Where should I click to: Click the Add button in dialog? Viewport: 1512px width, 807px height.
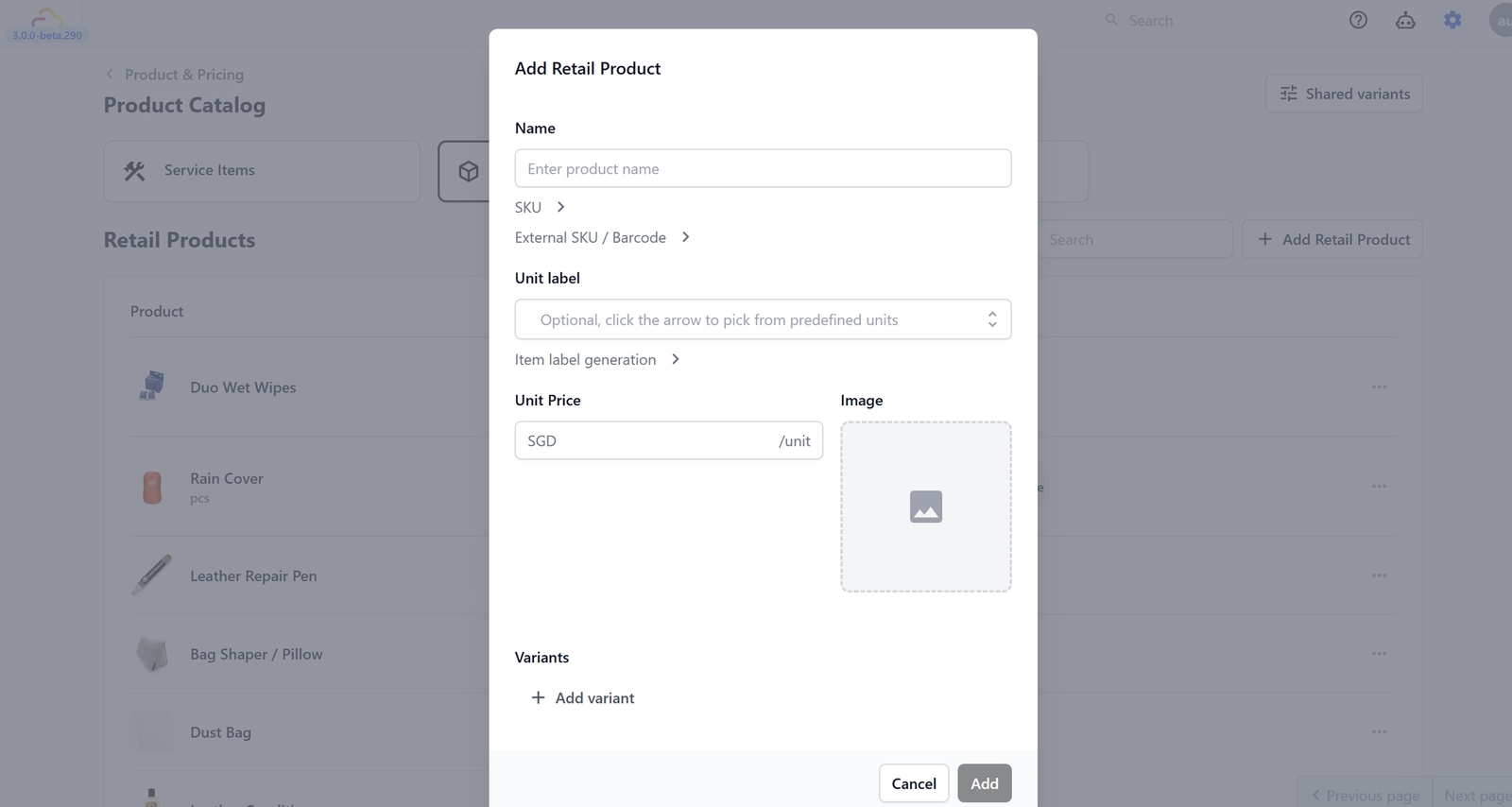point(985,783)
